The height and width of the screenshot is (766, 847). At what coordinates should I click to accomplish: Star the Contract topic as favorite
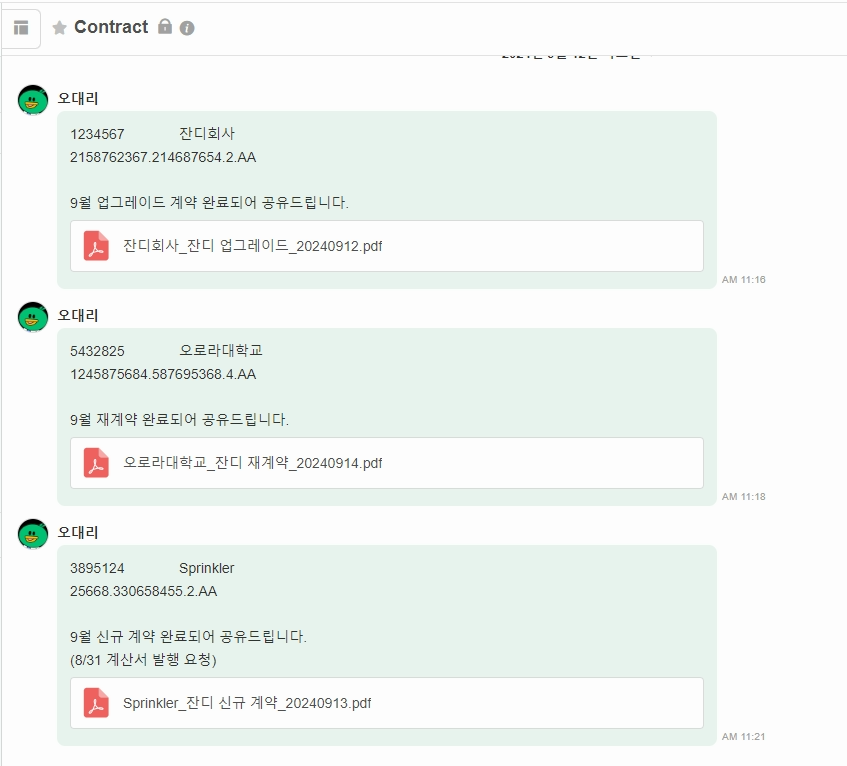click(62, 27)
